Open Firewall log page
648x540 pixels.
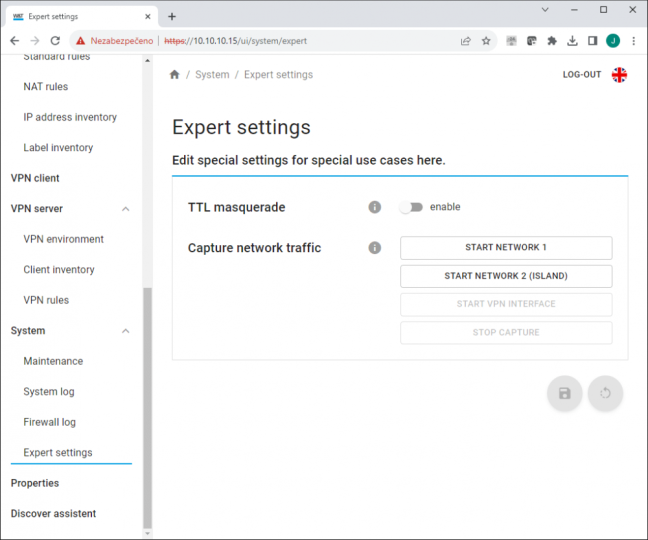[x=49, y=422]
